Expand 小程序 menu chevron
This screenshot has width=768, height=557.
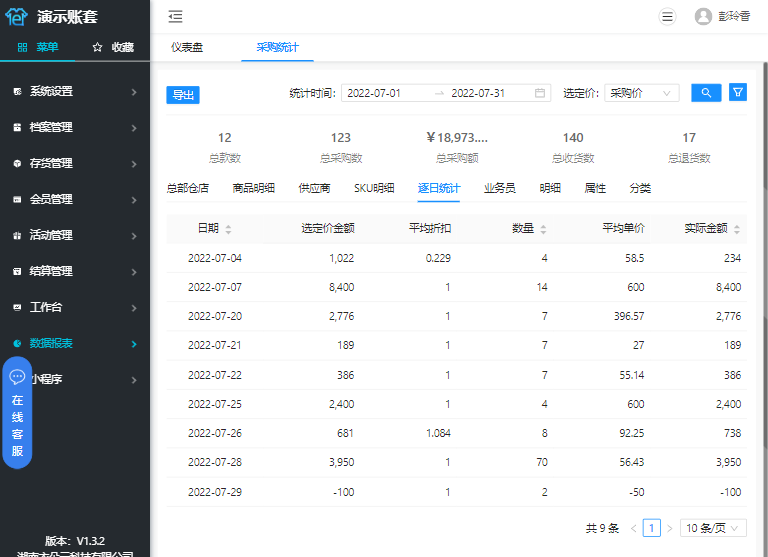[x=134, y=380]
